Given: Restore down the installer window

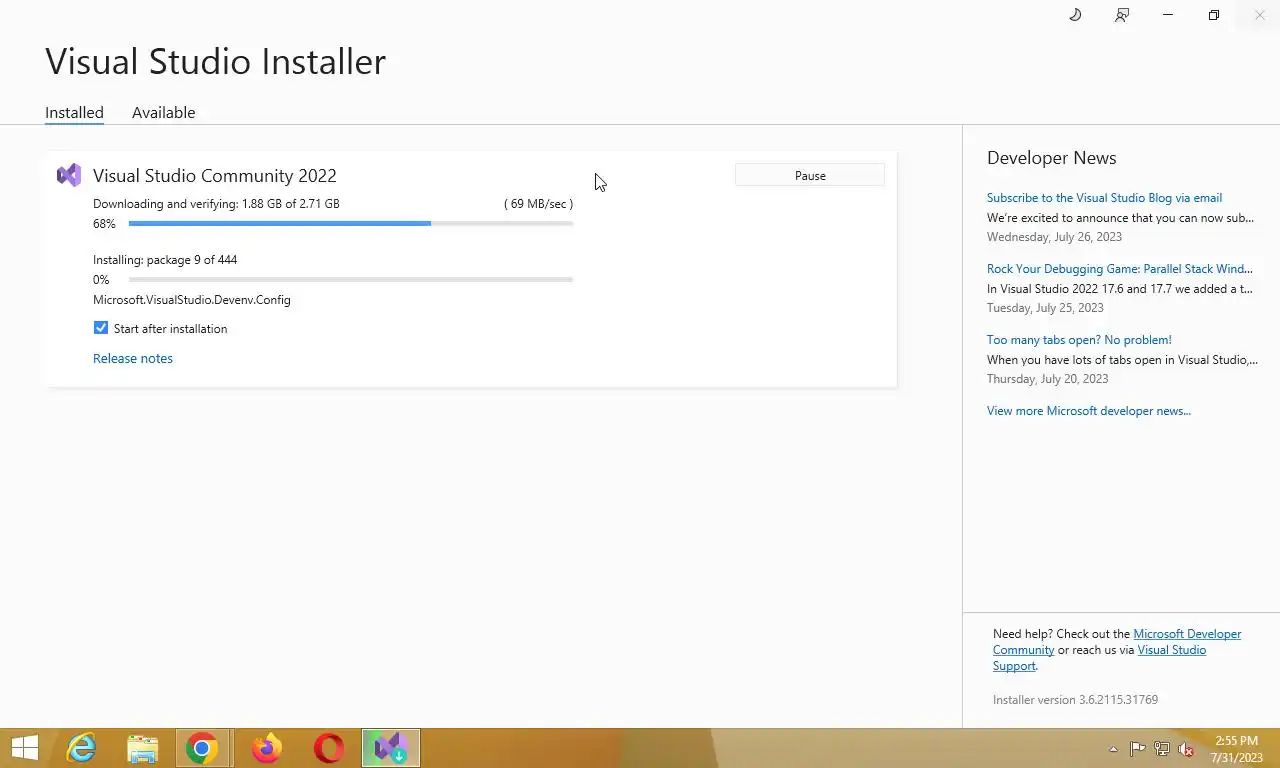Looking at the screenshot, I should (x=1213, y=15).
